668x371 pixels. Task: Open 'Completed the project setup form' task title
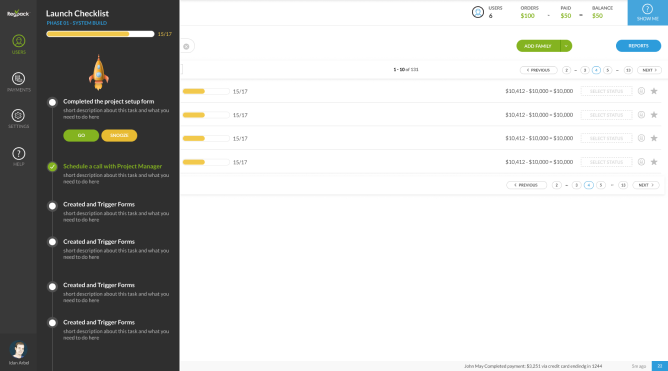(109, 101)
